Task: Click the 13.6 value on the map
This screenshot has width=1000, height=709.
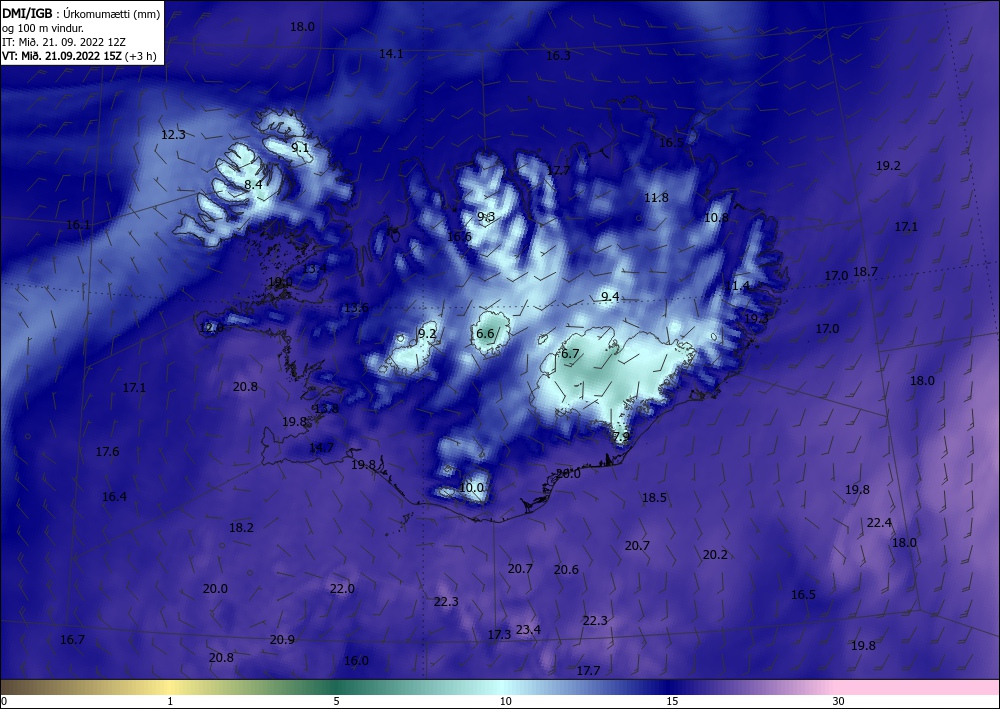Action: [x=357, y=308]
